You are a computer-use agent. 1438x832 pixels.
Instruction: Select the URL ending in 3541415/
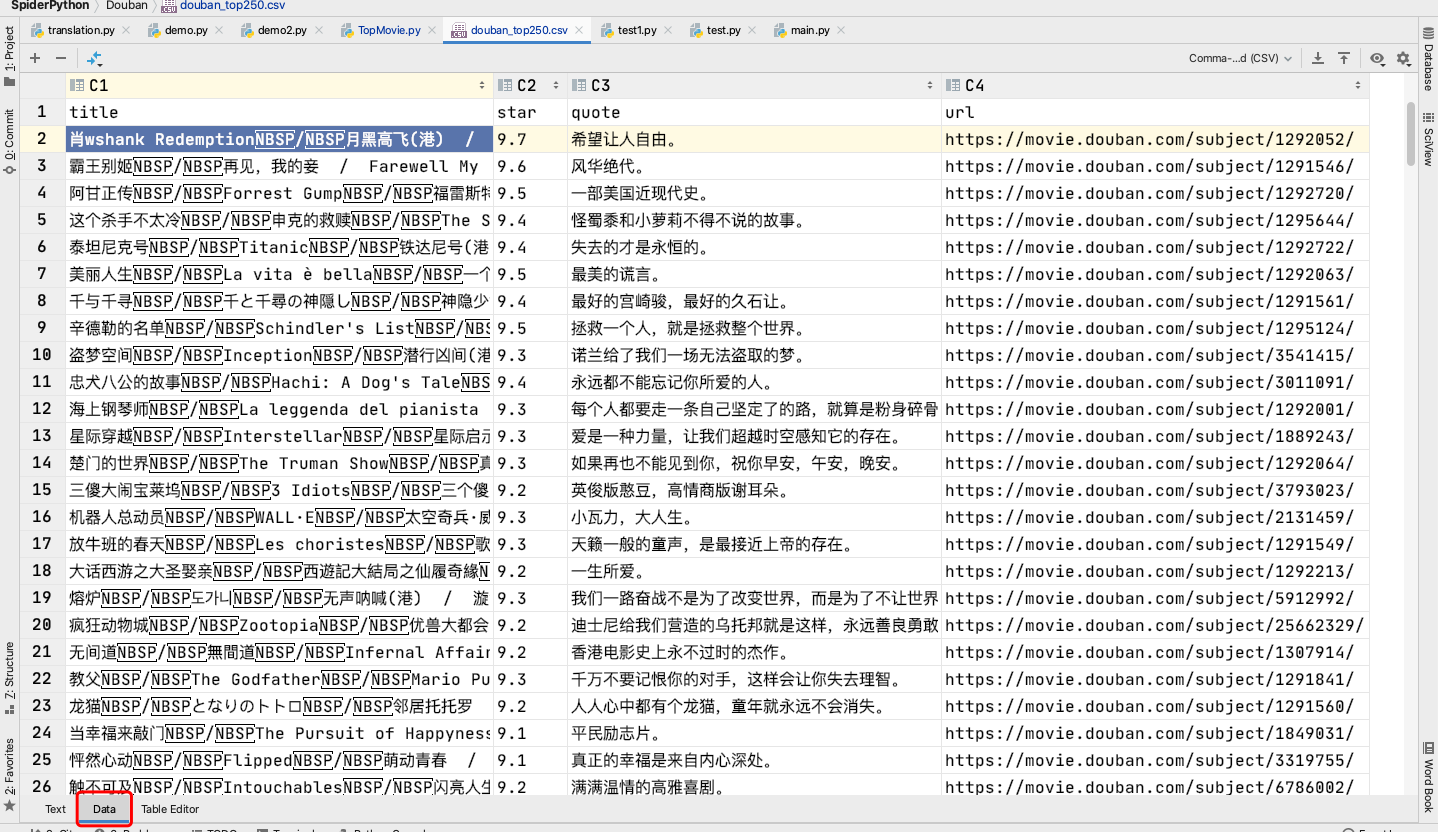(1155, 355)
